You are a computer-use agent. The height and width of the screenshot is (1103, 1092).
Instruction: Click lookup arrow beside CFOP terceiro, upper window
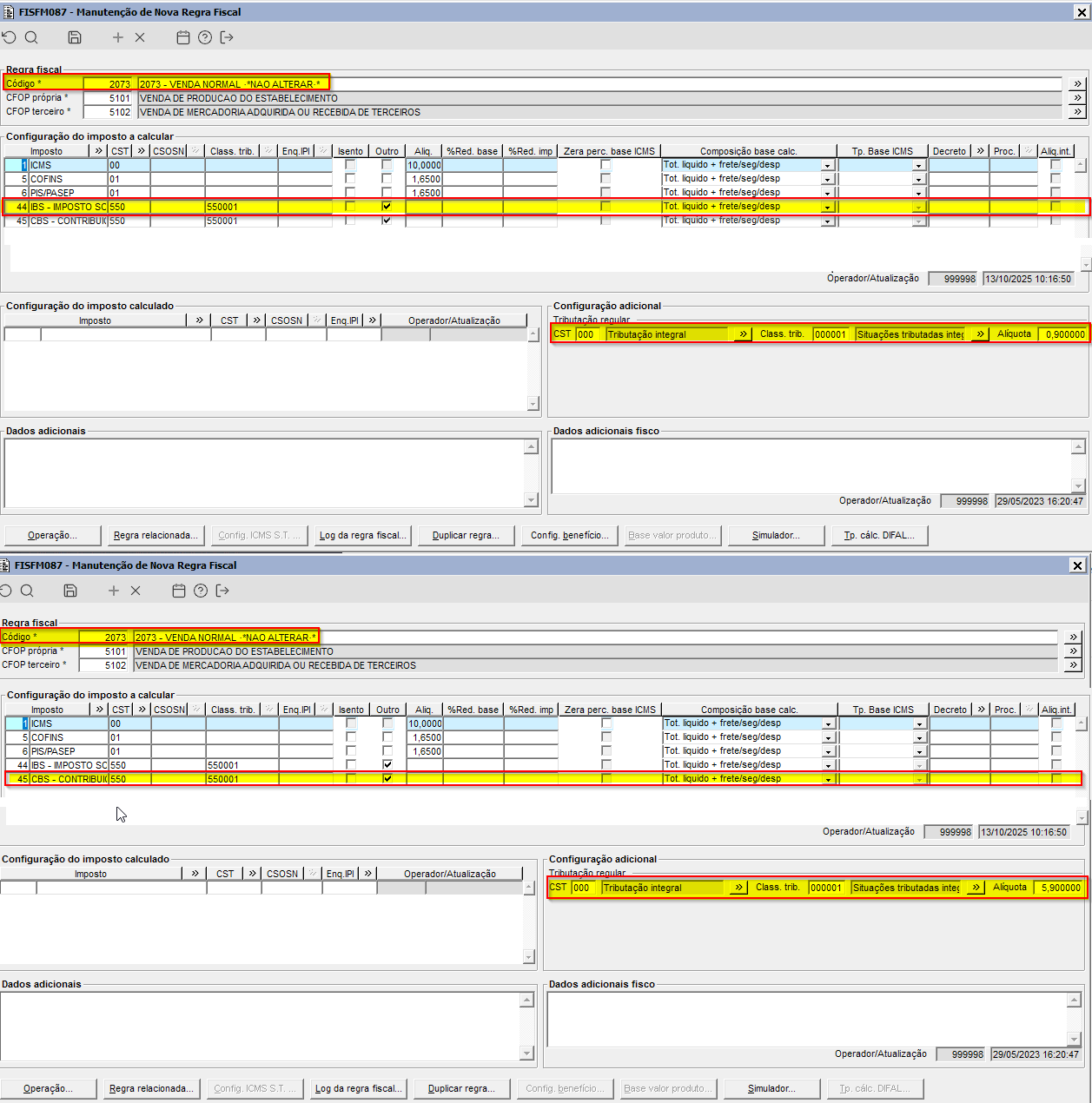tap(1077, 112)
